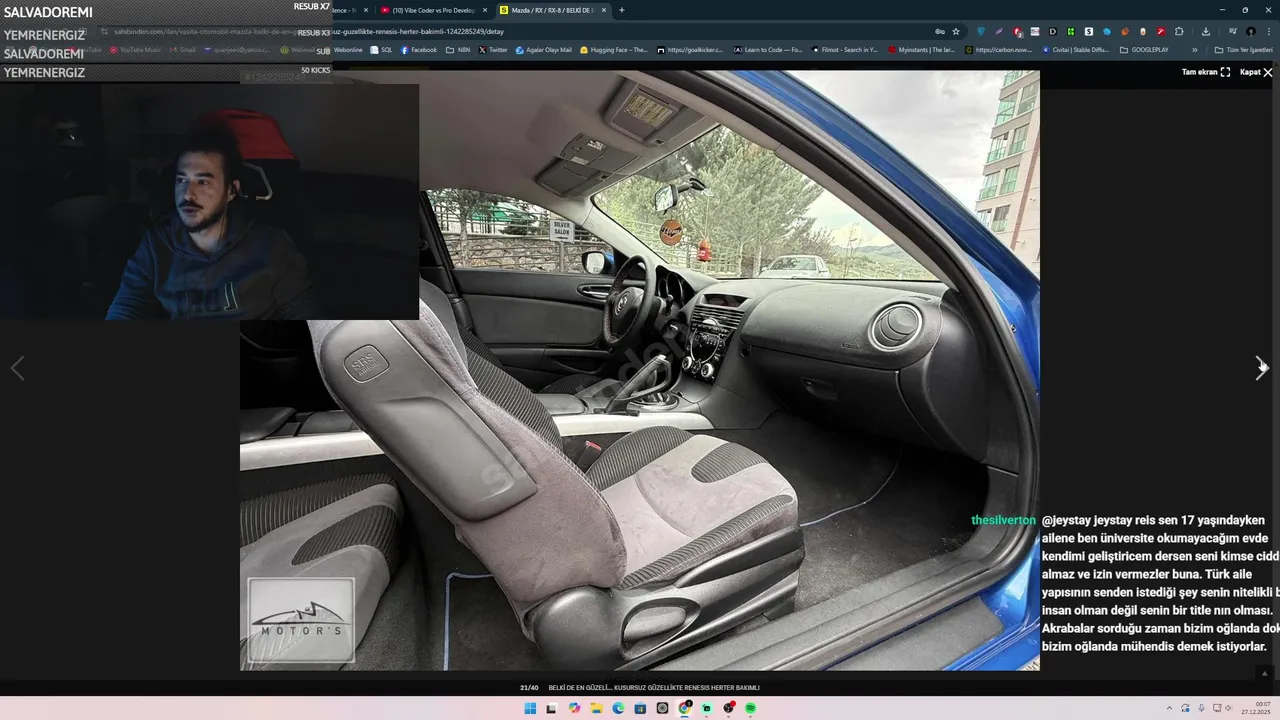Open the Facebook bookmark
This screenshot has height=720, width=1280.
(x=419, y=50)
